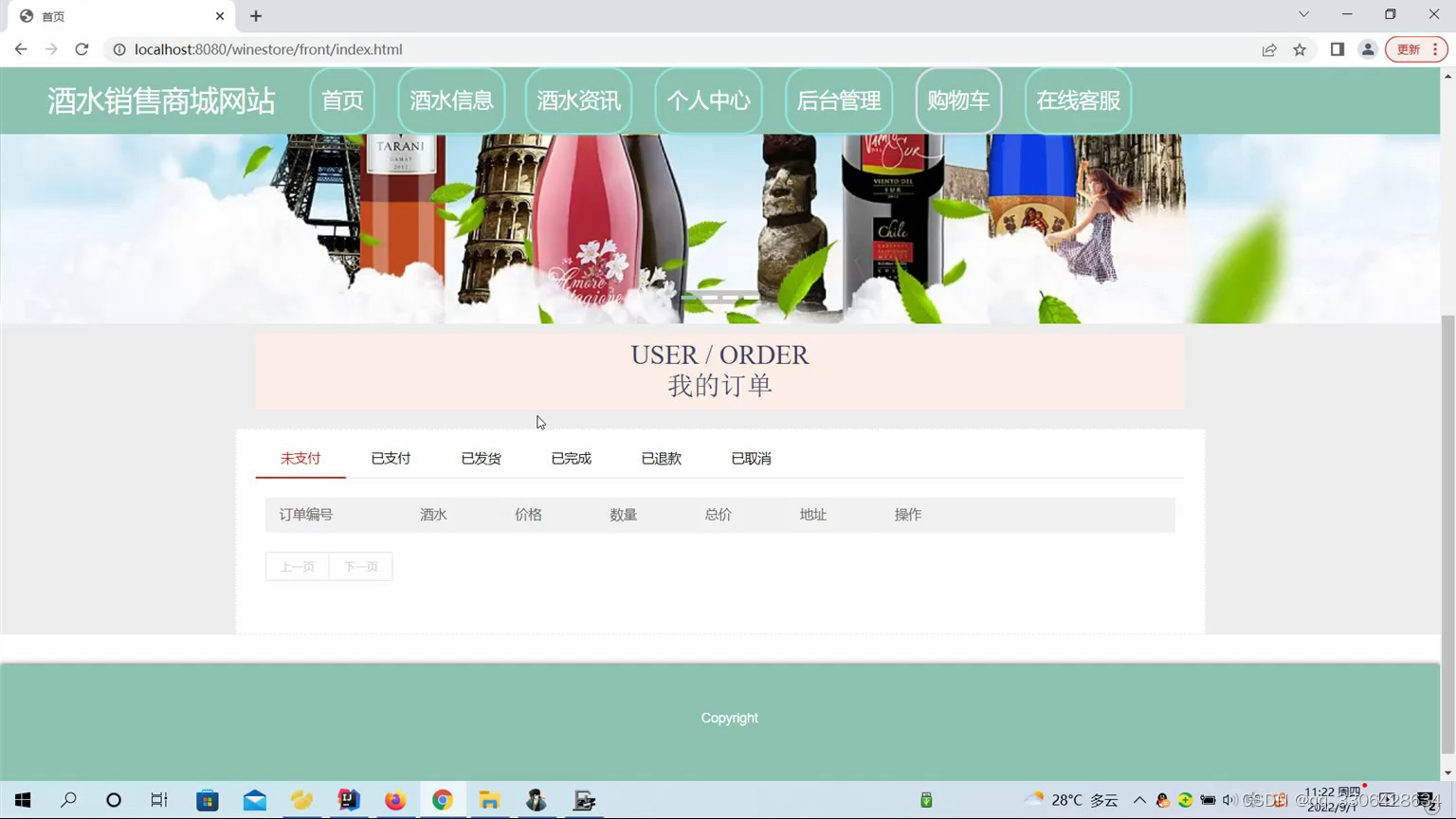Viewport: 1456px width, 819px height.
Task: Open the Windows Start menu
Action: (x=23, y=800)
